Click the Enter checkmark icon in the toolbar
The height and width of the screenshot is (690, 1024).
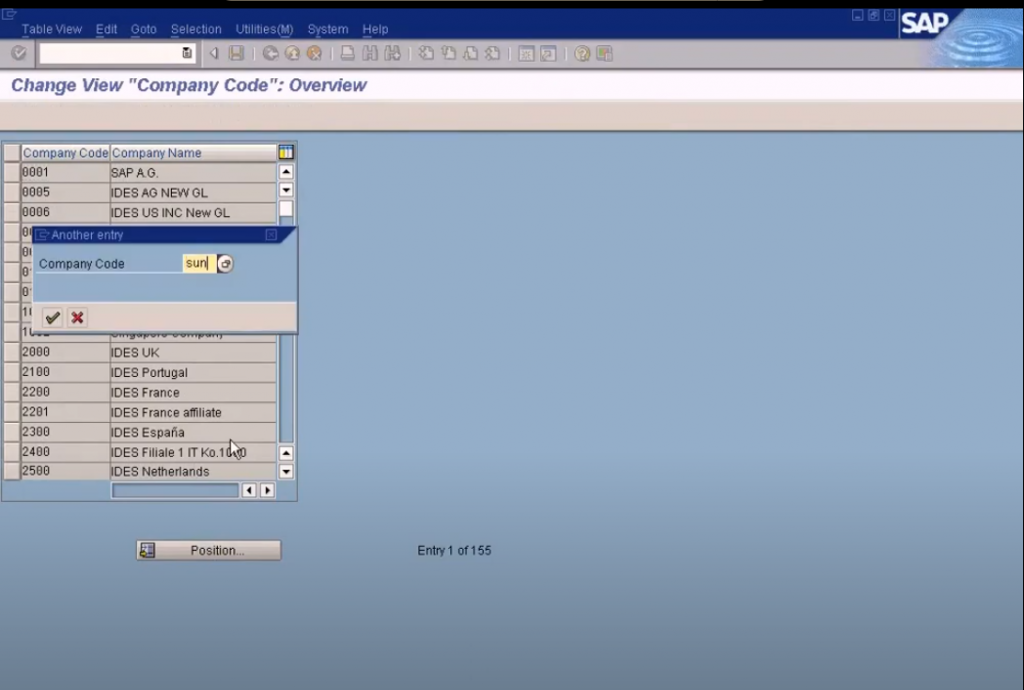coord(18,54)
